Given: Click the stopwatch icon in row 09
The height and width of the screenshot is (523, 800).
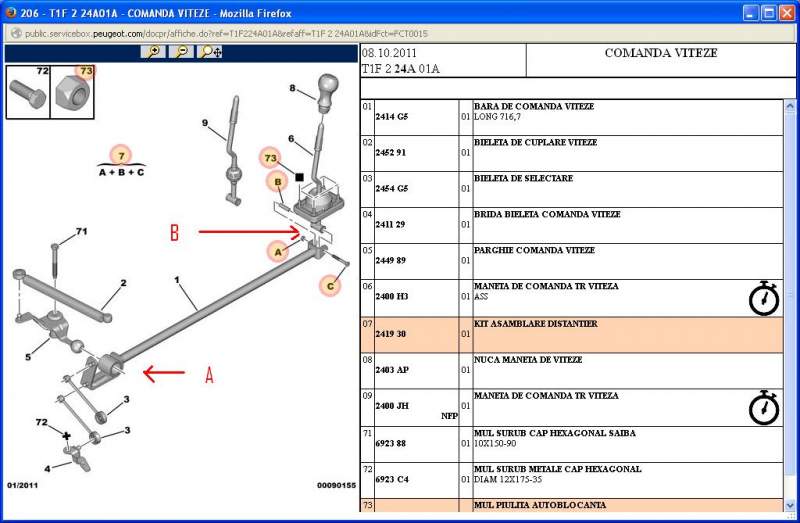Looking at the screenshot, I should coord(764,408).
